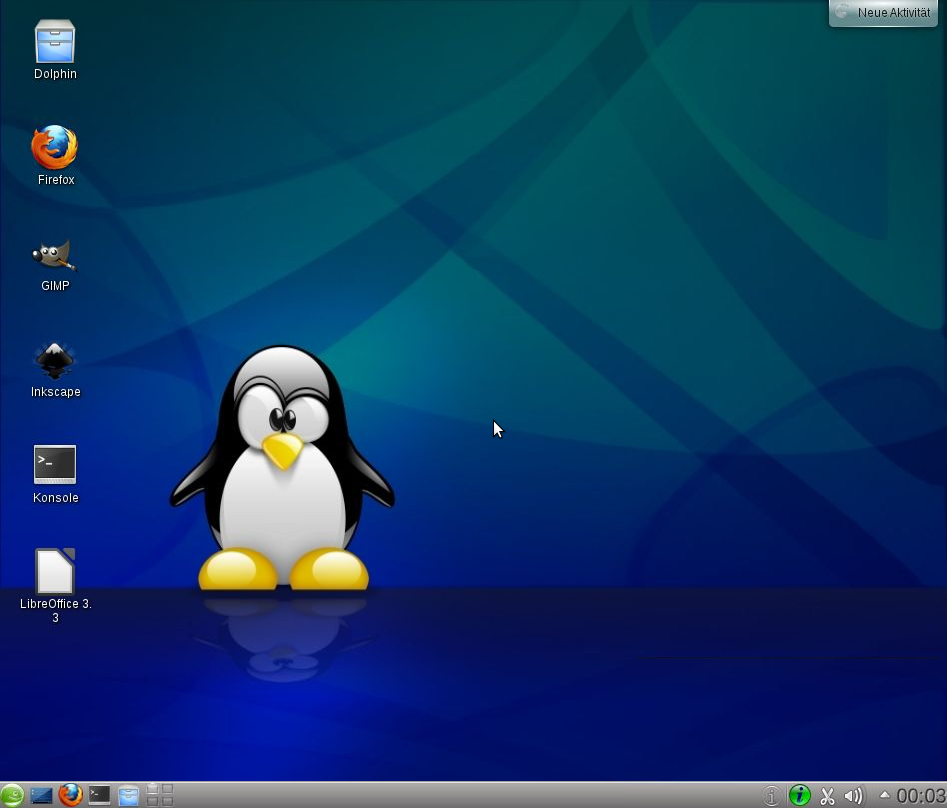
Task: Open the Klipper clipboard scissors icon
Action: pos(827,795)
